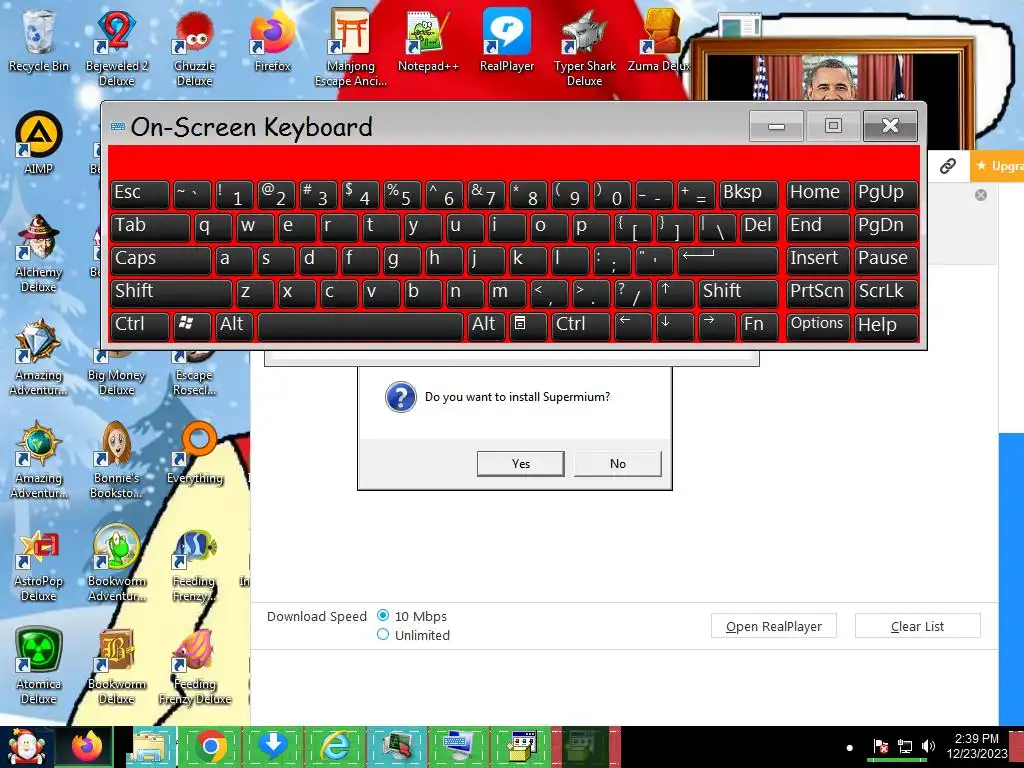Open Internet Explorer taskbar icon
The image size is (1024, 768).
335,747
